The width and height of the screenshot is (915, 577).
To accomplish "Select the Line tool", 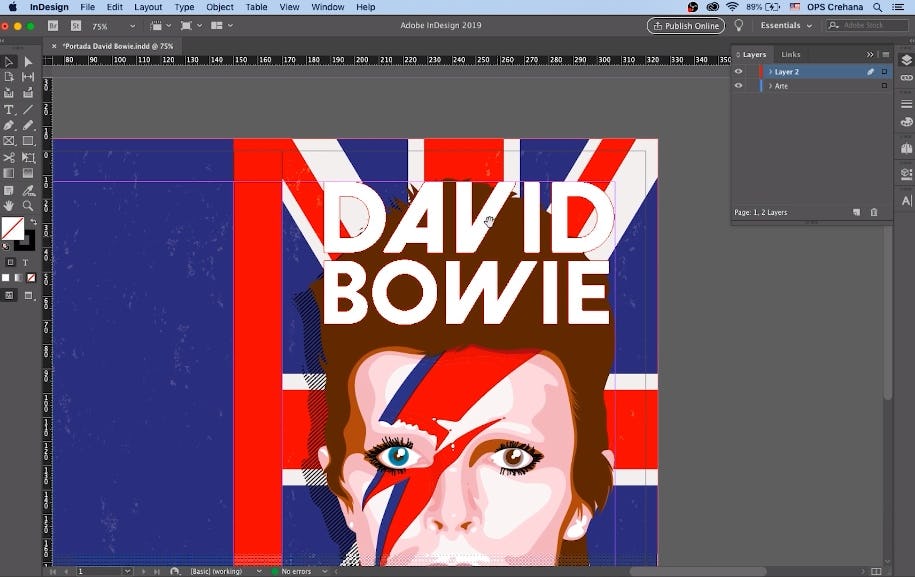I will tap(28, 110).
